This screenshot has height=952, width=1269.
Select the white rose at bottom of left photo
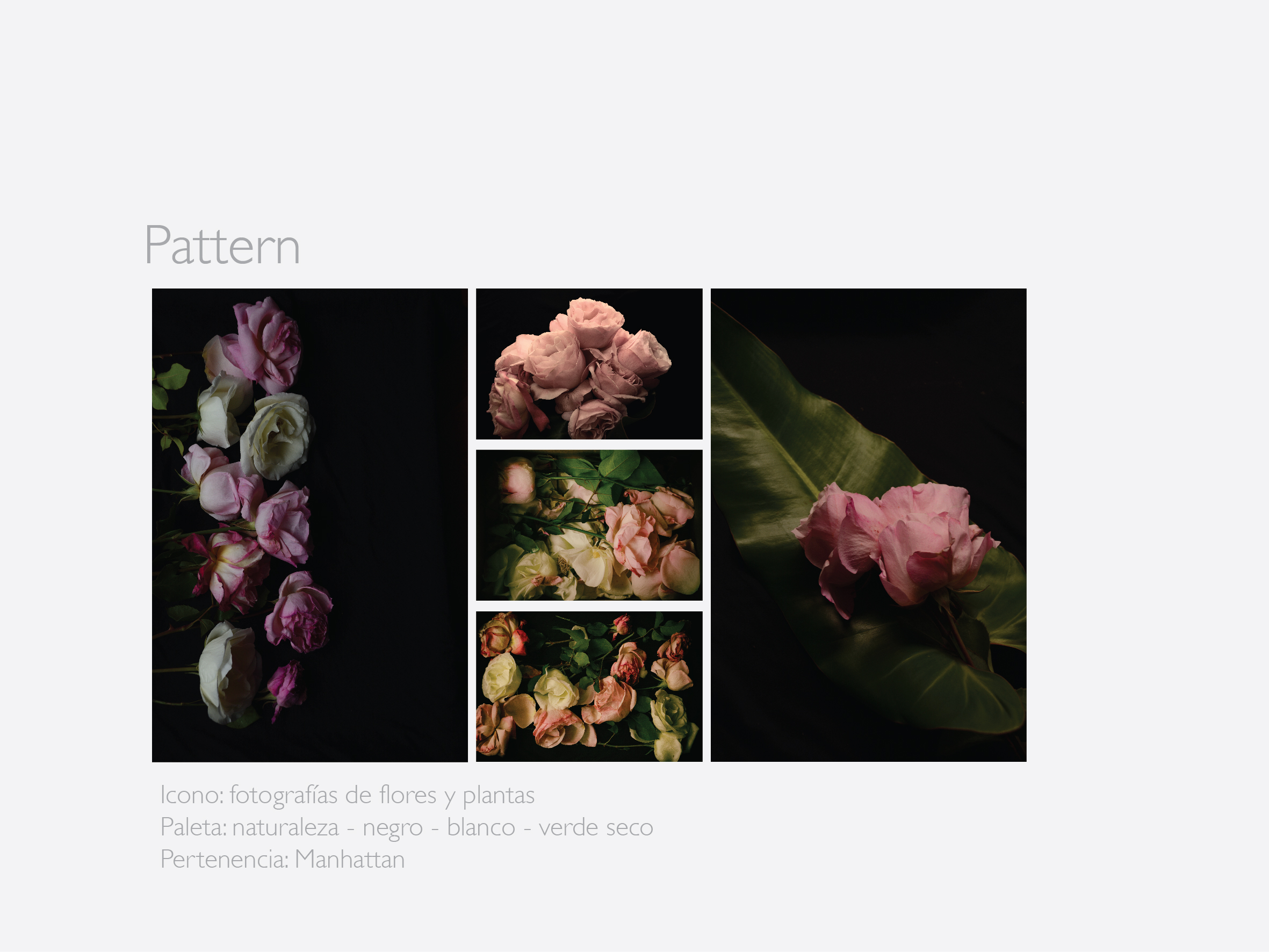coord(229,672)
